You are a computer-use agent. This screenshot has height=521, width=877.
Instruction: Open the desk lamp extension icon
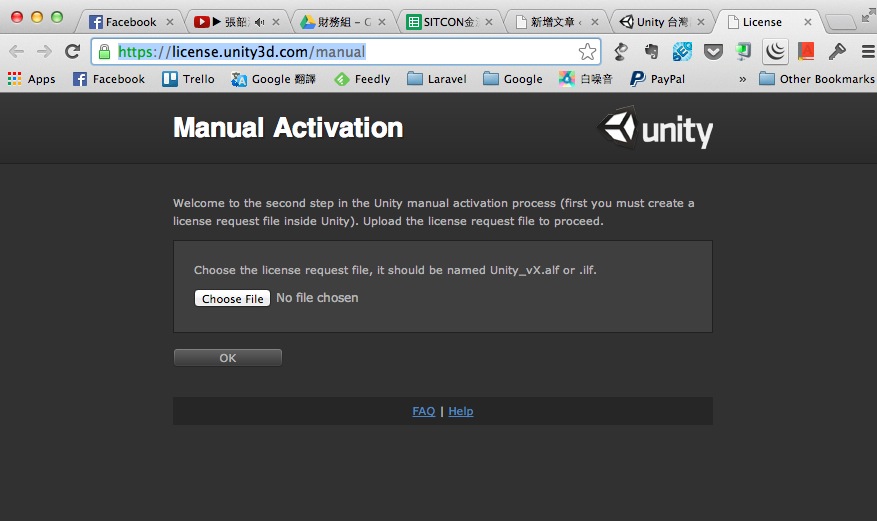[621, 52]
